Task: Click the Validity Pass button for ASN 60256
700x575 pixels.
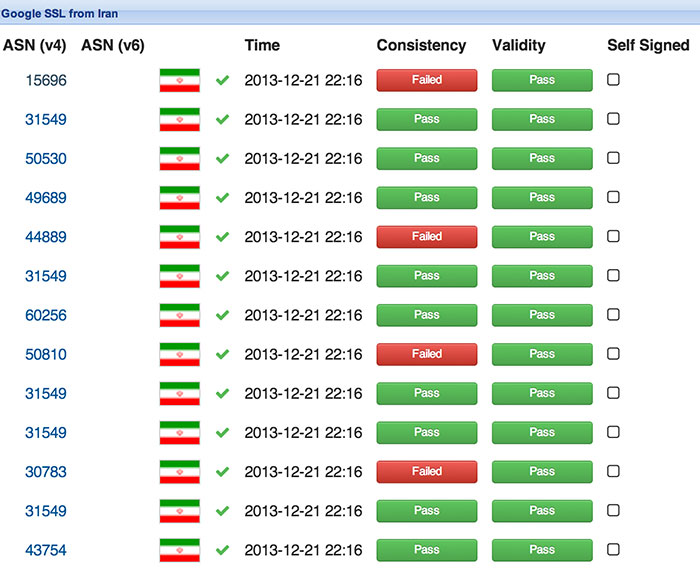Action: [542, 315]
